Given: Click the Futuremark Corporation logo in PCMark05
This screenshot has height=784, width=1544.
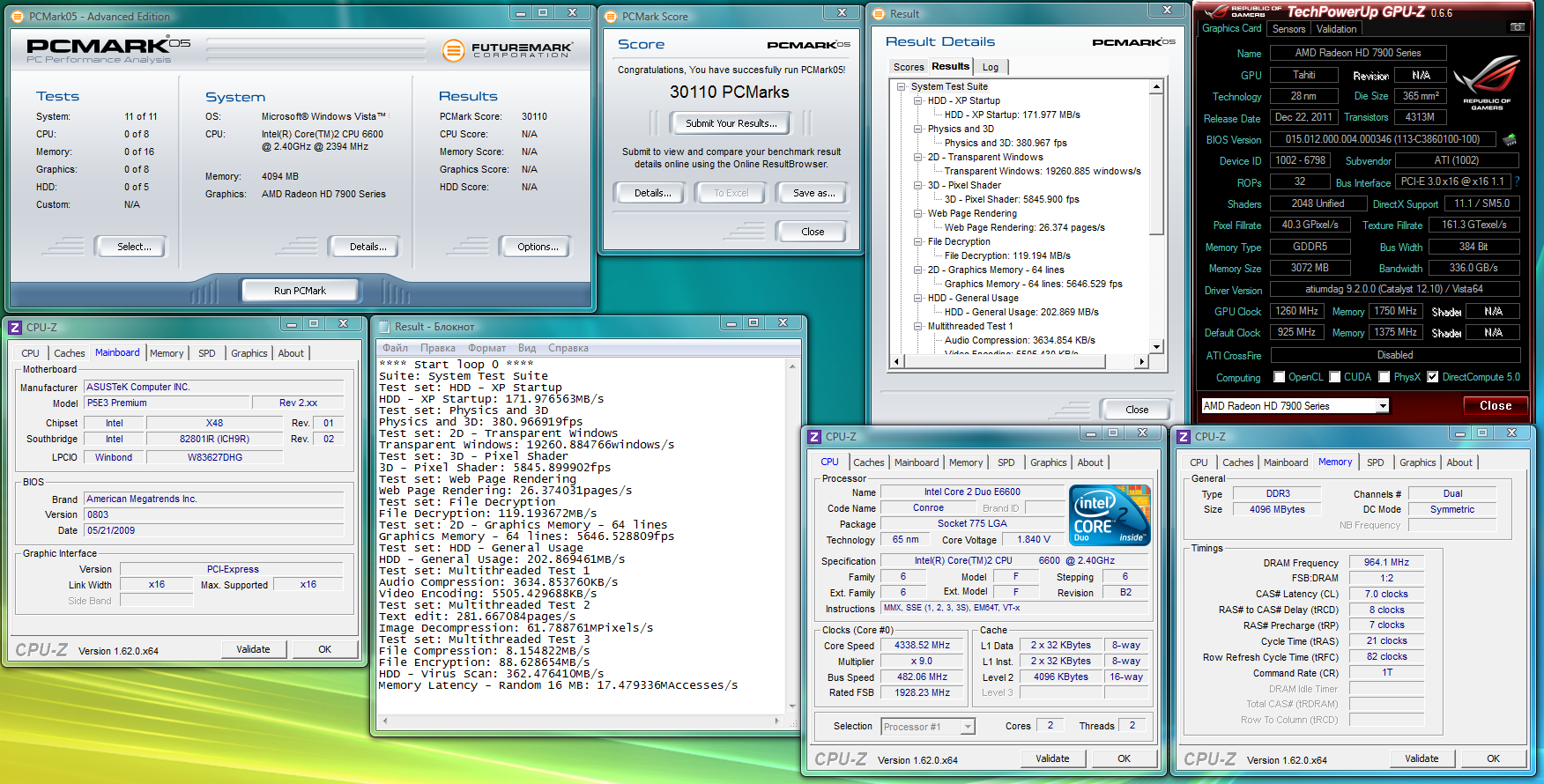Looking at the screenshot, I should pos(507,50).
